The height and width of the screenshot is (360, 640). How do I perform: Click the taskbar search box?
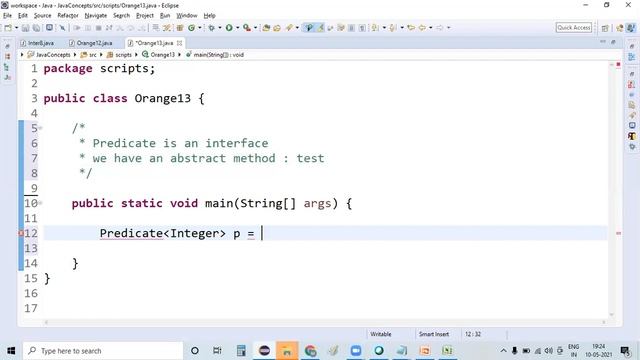103,351
